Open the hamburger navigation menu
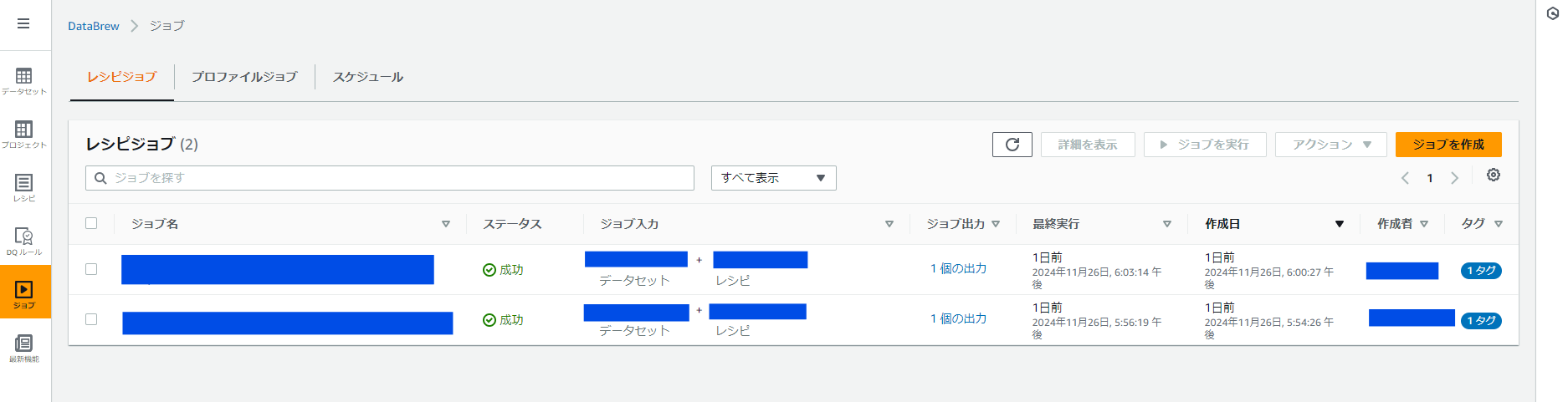The image size is (1568, 402). tap(23, 23)
